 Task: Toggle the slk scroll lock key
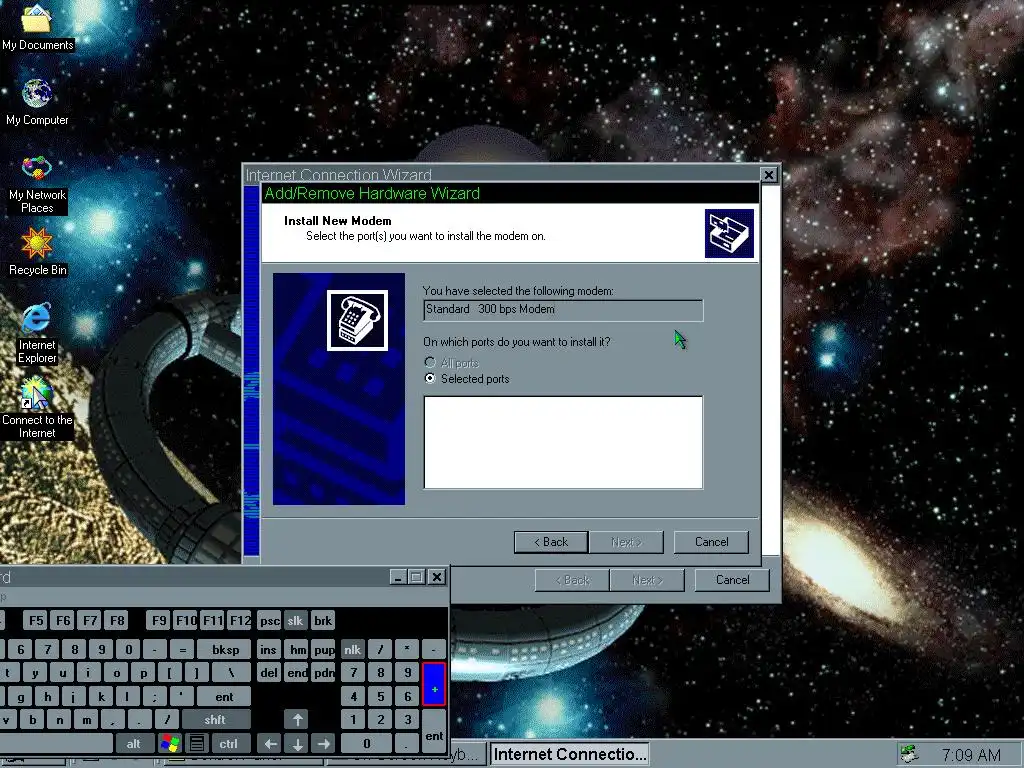pos(295,620)
